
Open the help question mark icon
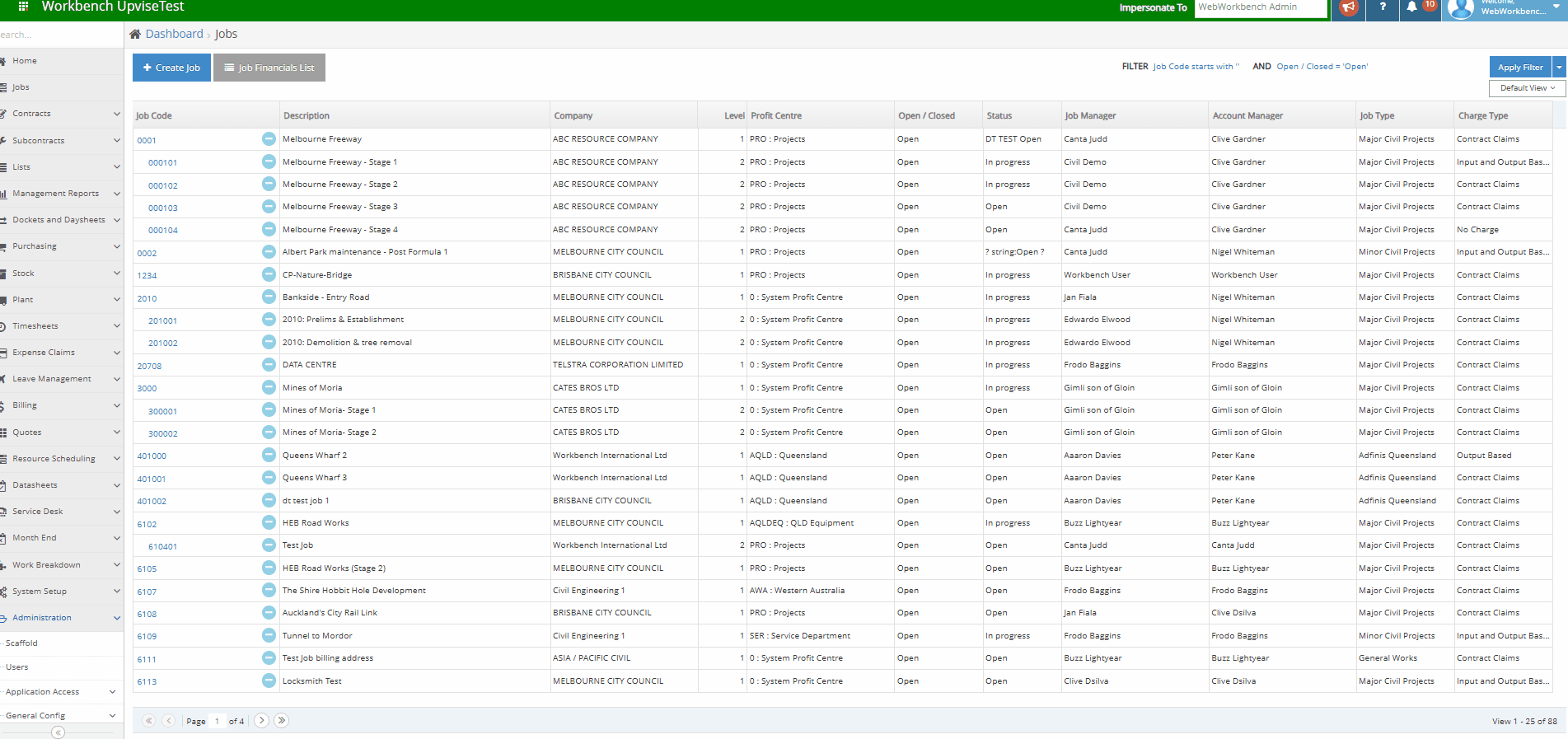point(1383,7)
